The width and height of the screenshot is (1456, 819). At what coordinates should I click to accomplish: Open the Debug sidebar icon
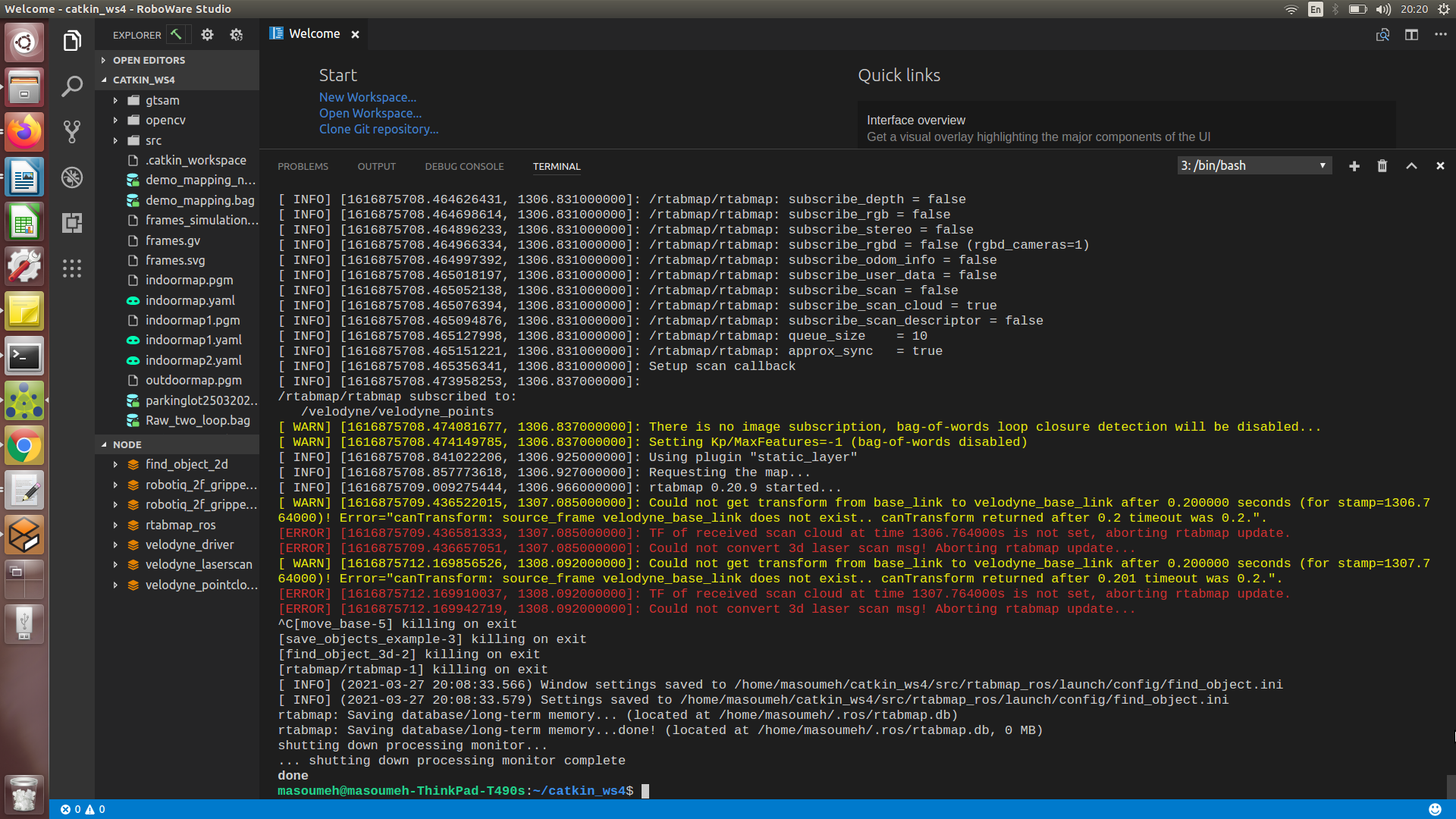[x=72, y=177]
